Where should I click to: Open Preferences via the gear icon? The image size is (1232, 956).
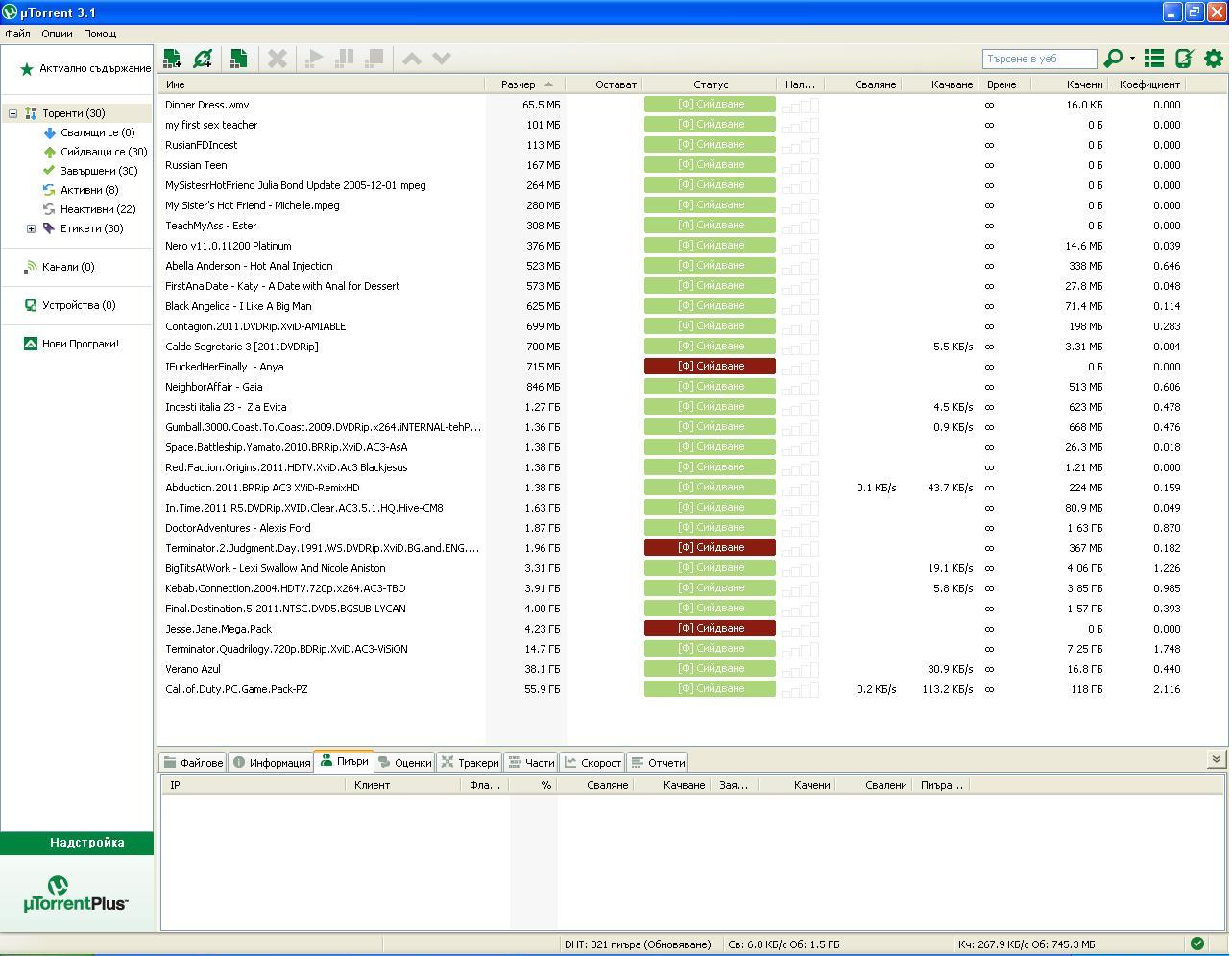[x=1214, y=59]
